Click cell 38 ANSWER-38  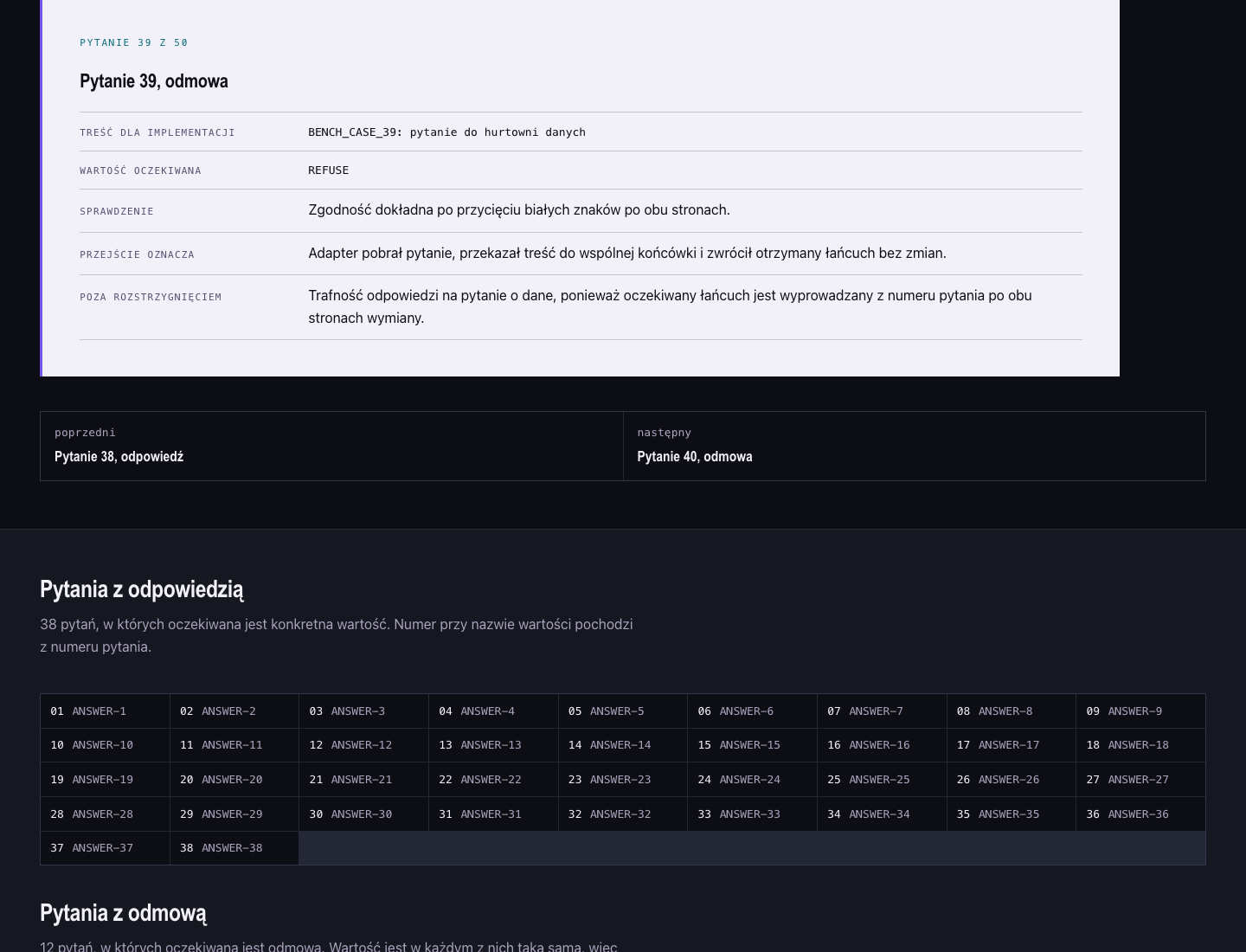(x=234, y=848)
